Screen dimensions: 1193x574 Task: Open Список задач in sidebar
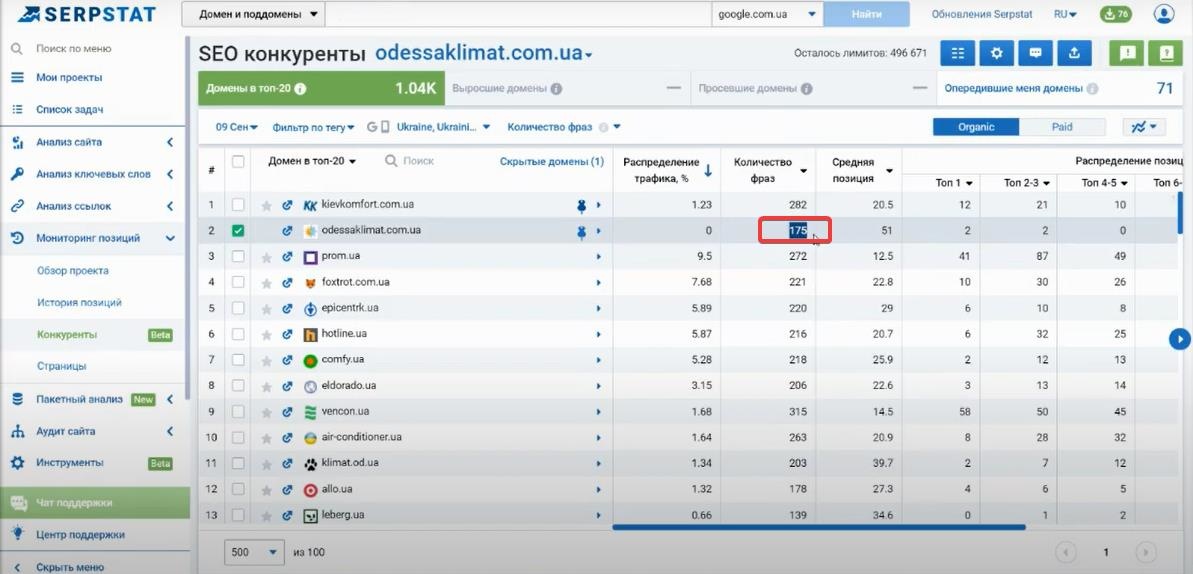click(x=69, y=110)
